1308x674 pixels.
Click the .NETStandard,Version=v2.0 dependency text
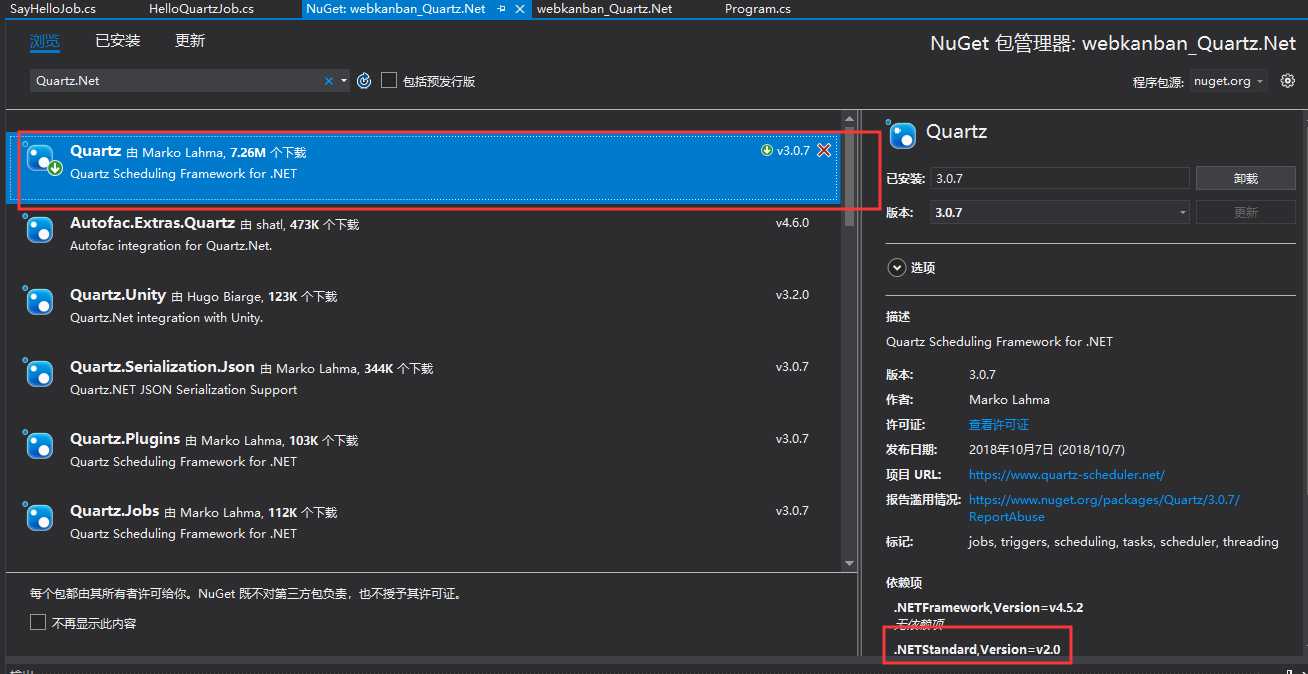coord(976,650)
